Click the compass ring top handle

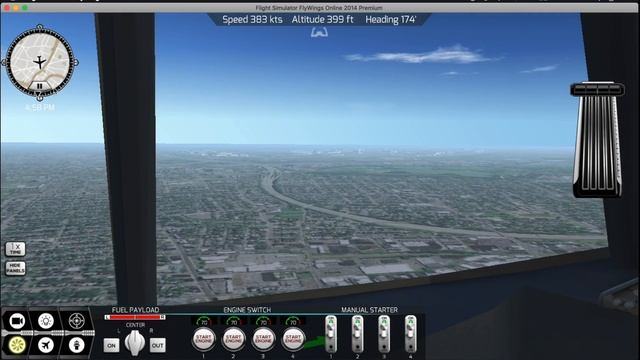click(x=40, y=27)
